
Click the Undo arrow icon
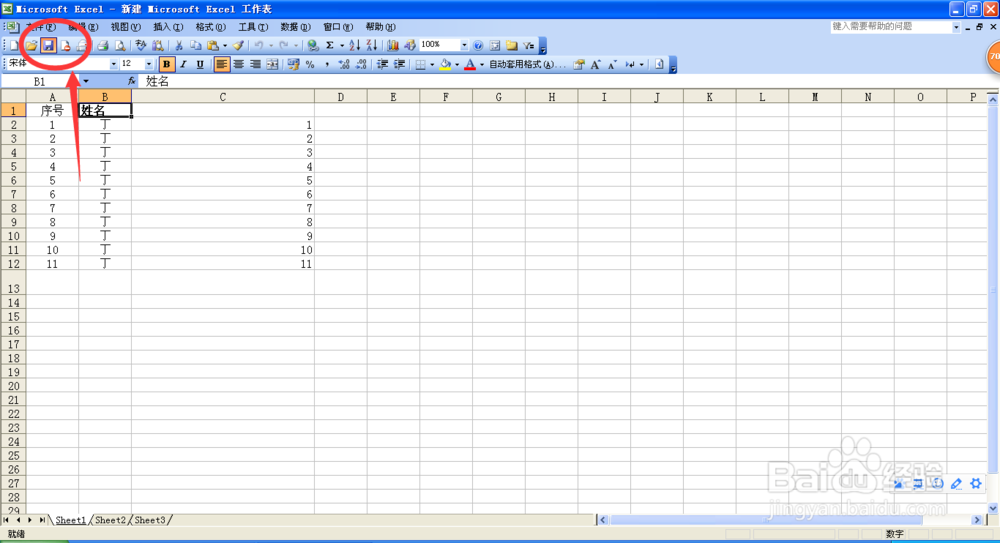[x=259, y=45]
